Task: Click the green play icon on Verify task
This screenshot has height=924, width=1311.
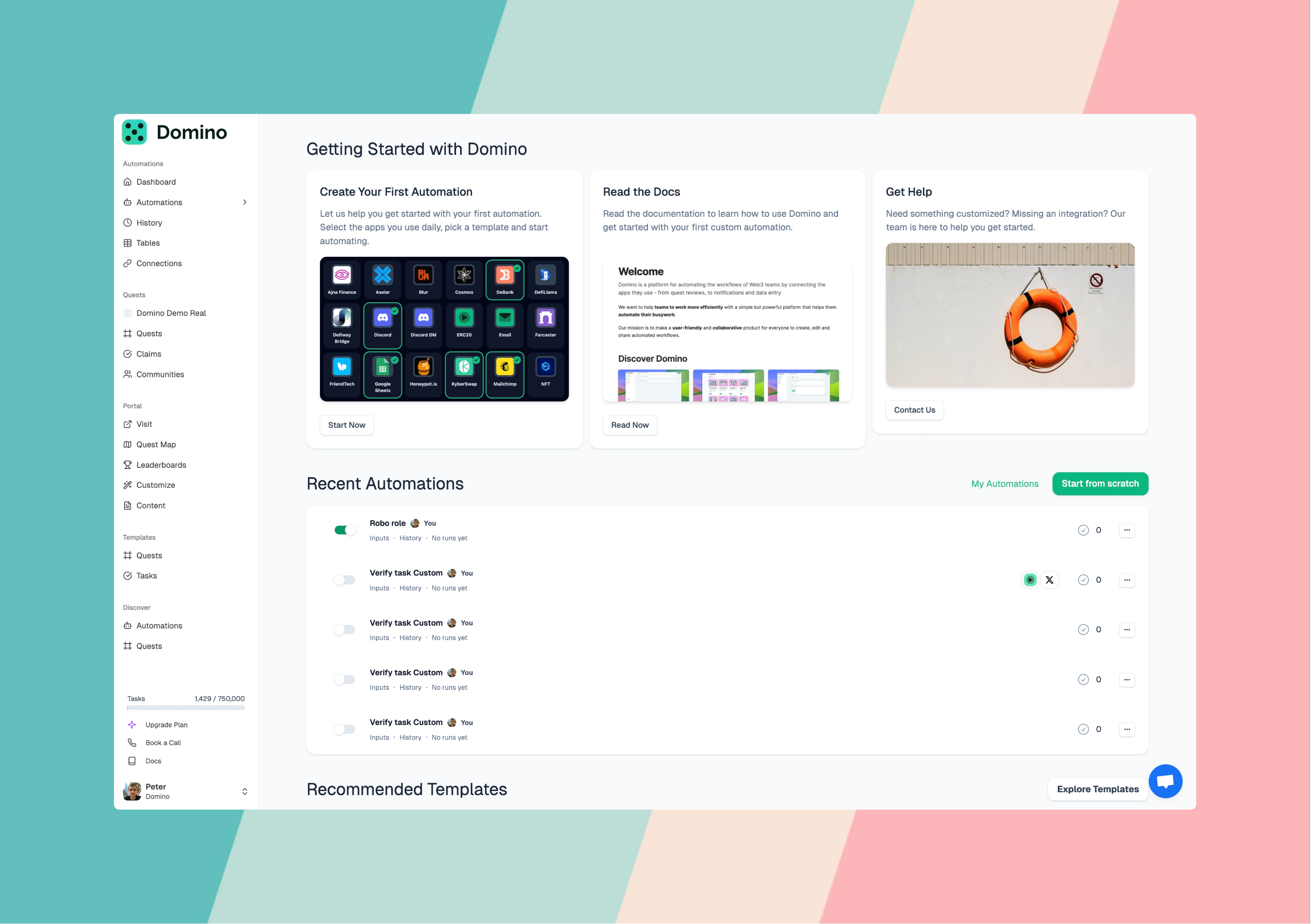Action: [x=1030, y=580]
